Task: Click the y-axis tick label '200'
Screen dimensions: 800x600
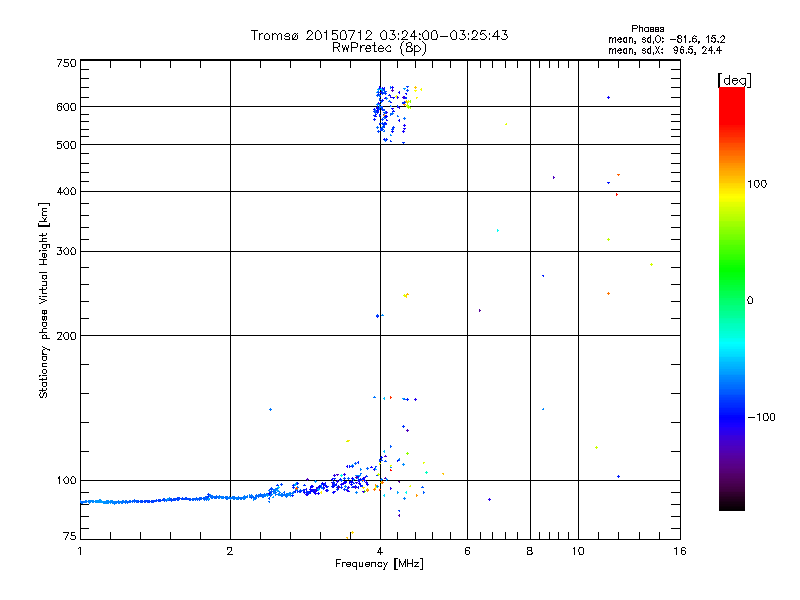Action: 66,336
